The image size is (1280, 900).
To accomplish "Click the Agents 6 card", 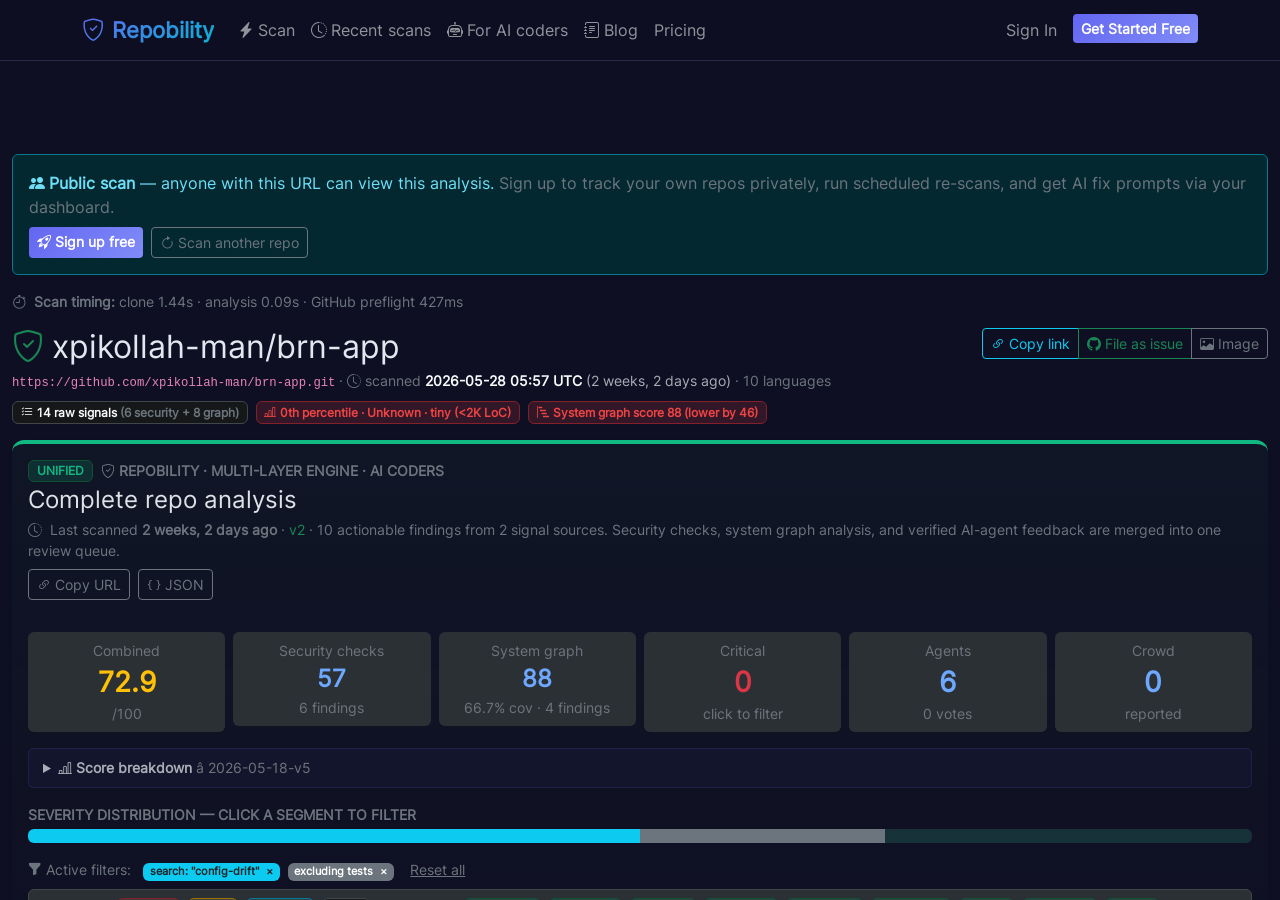I will (x=948, y=682).
